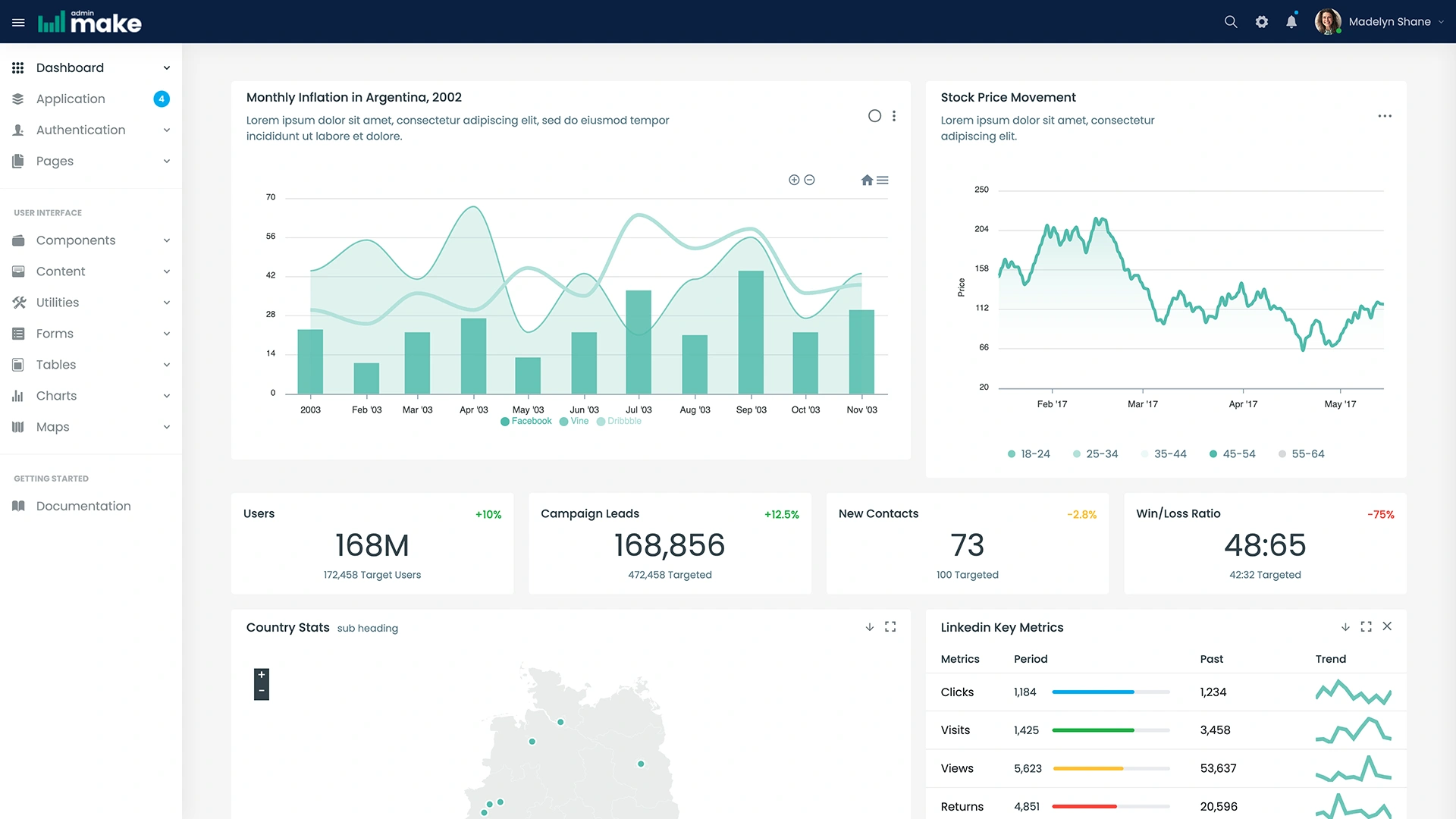The width and height of the screenshot is (1456, 819).
Task: Zoom in on the country map
Action: [262, 675]
